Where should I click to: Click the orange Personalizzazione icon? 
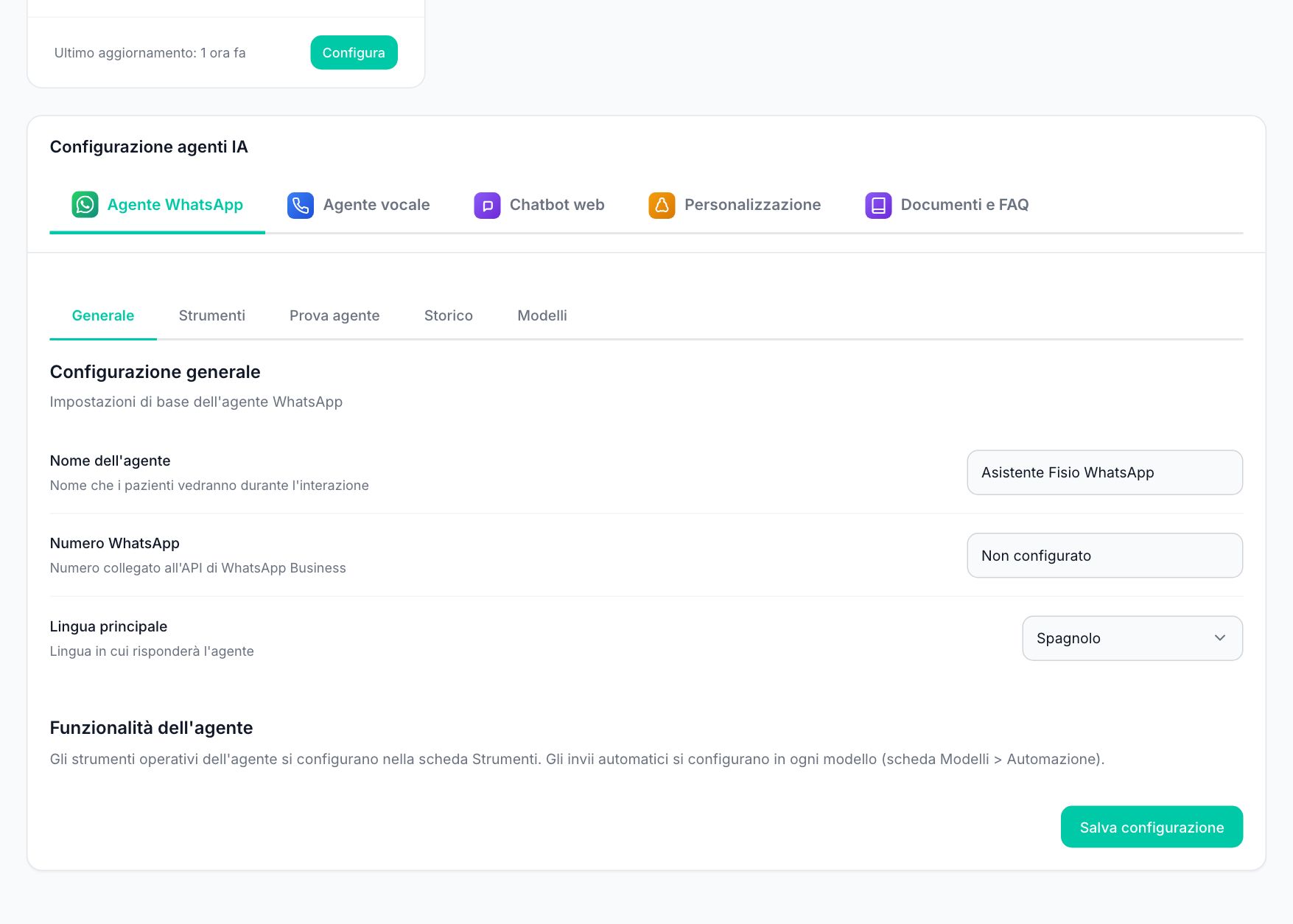coord(662,205)
